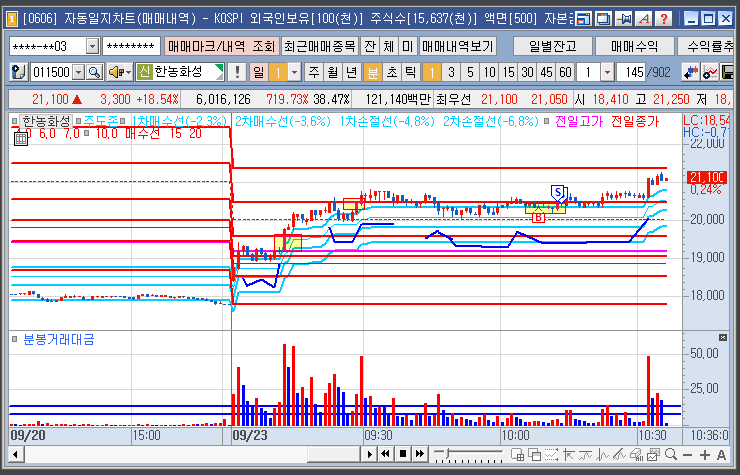The width and height of the screenshot is (740, 475).
Task: Click the dotted-box line chart icon in bottom toolbar
Action: [x=551, y=455]
